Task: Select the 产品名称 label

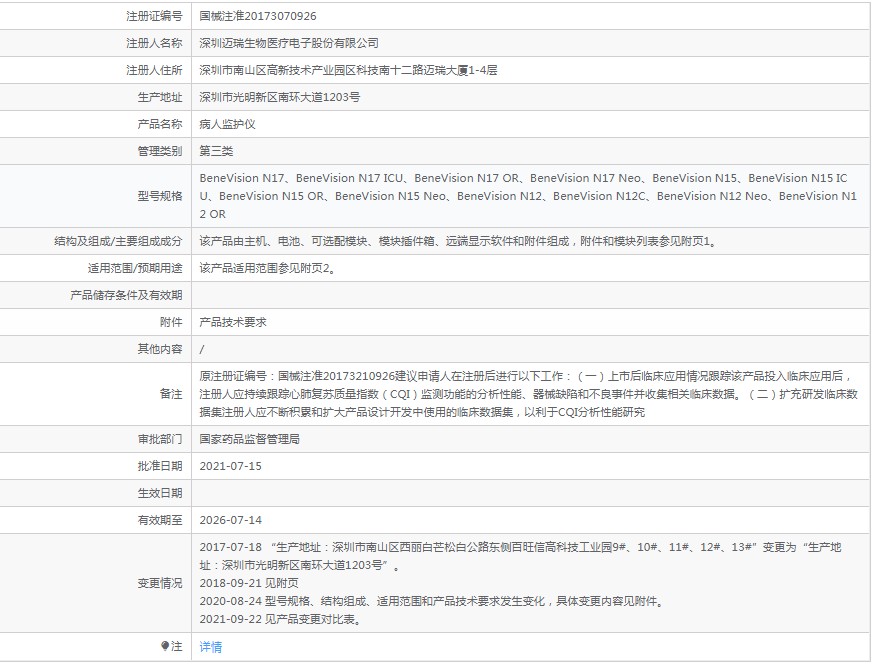Action: point(160,124)
